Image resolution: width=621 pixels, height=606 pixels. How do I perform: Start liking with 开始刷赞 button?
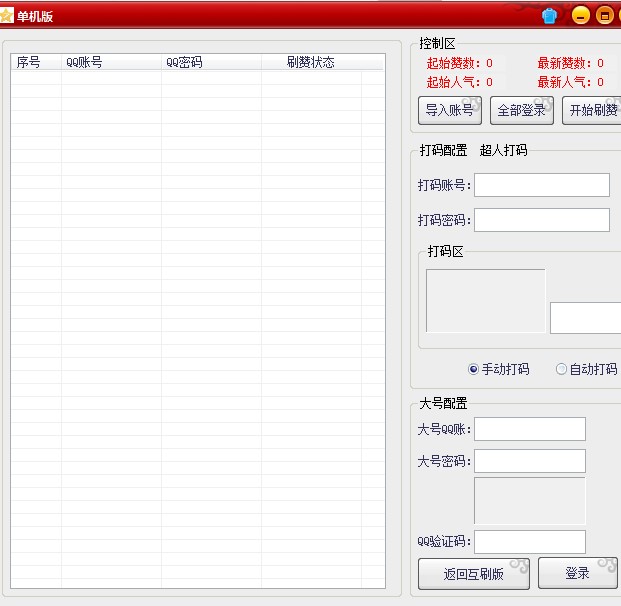pos(592,111)
